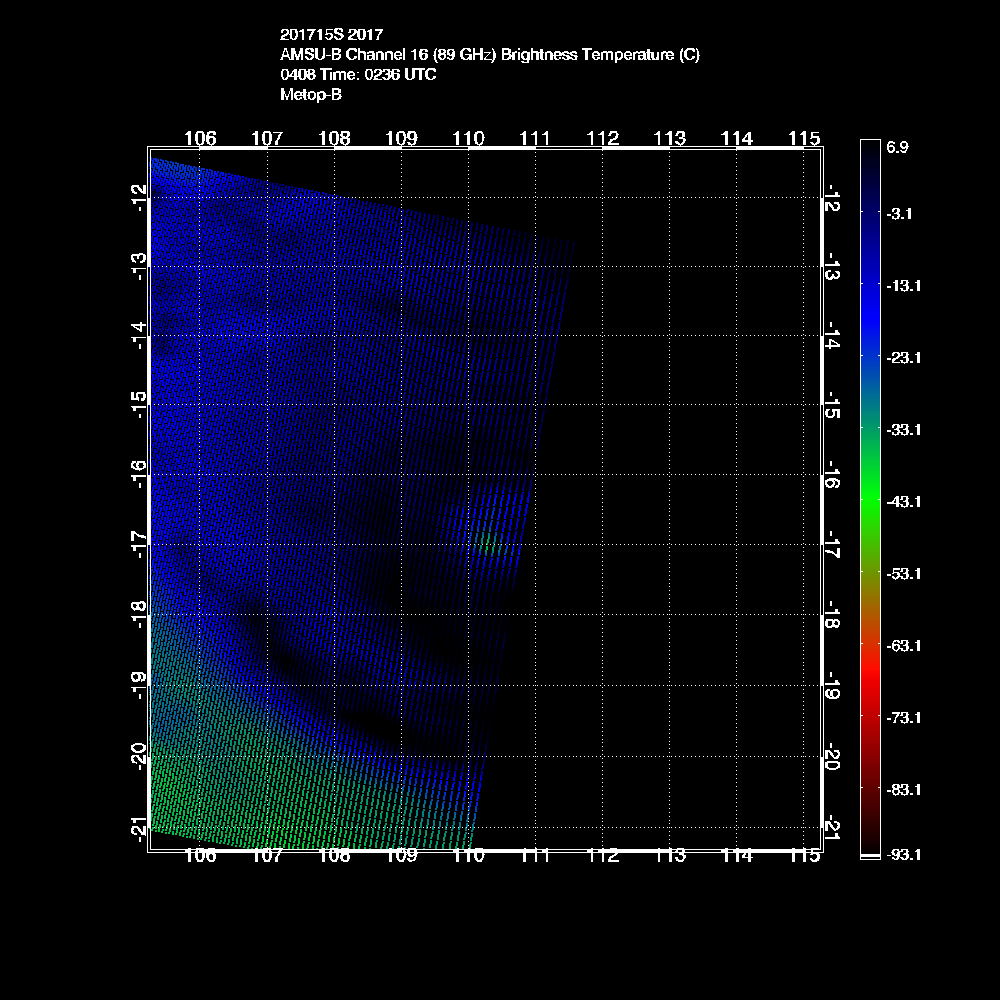The width and height of the screenshot is (1000, 1000).
Task: Click the 115 label on the top axis
Action: coord(804,137)
